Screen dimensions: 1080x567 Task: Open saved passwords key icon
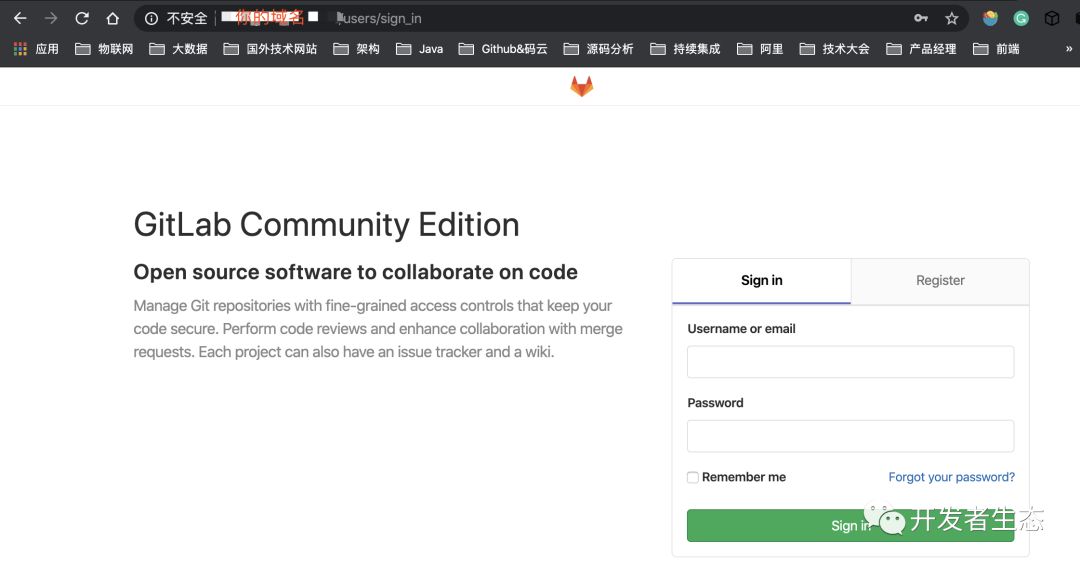click(x=921, y=19)
